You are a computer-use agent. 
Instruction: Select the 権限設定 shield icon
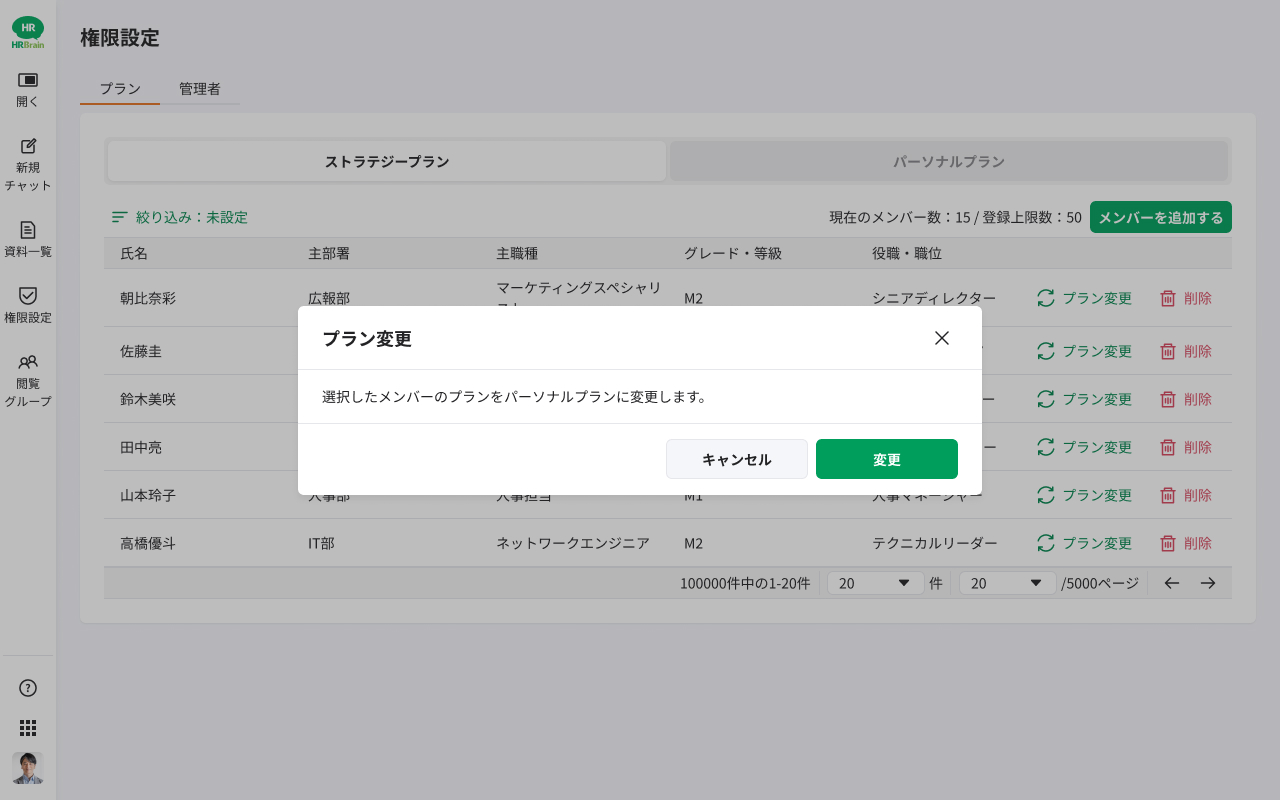click(x=28, y=296)
